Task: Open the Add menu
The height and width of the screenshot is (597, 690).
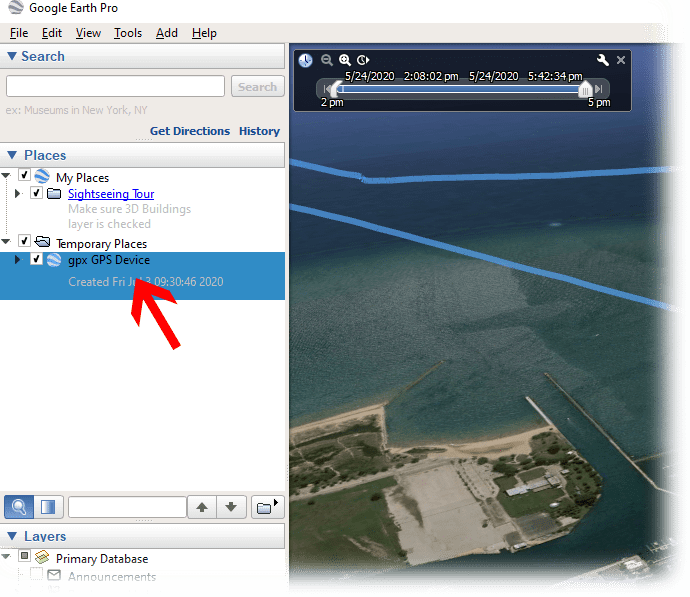Action: click(167, 33)
